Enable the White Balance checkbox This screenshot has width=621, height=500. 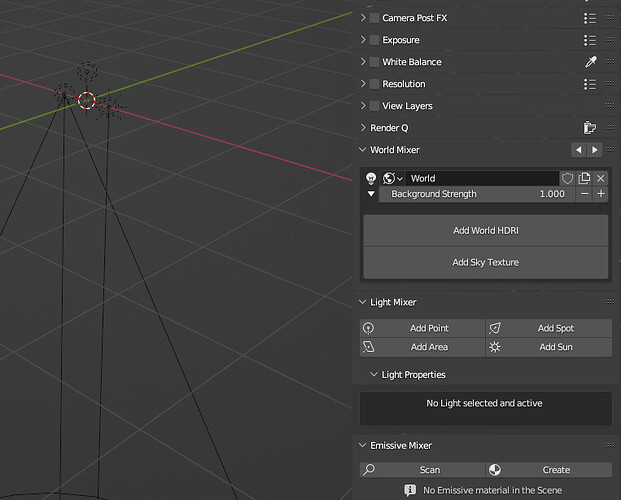coord(374,62)
